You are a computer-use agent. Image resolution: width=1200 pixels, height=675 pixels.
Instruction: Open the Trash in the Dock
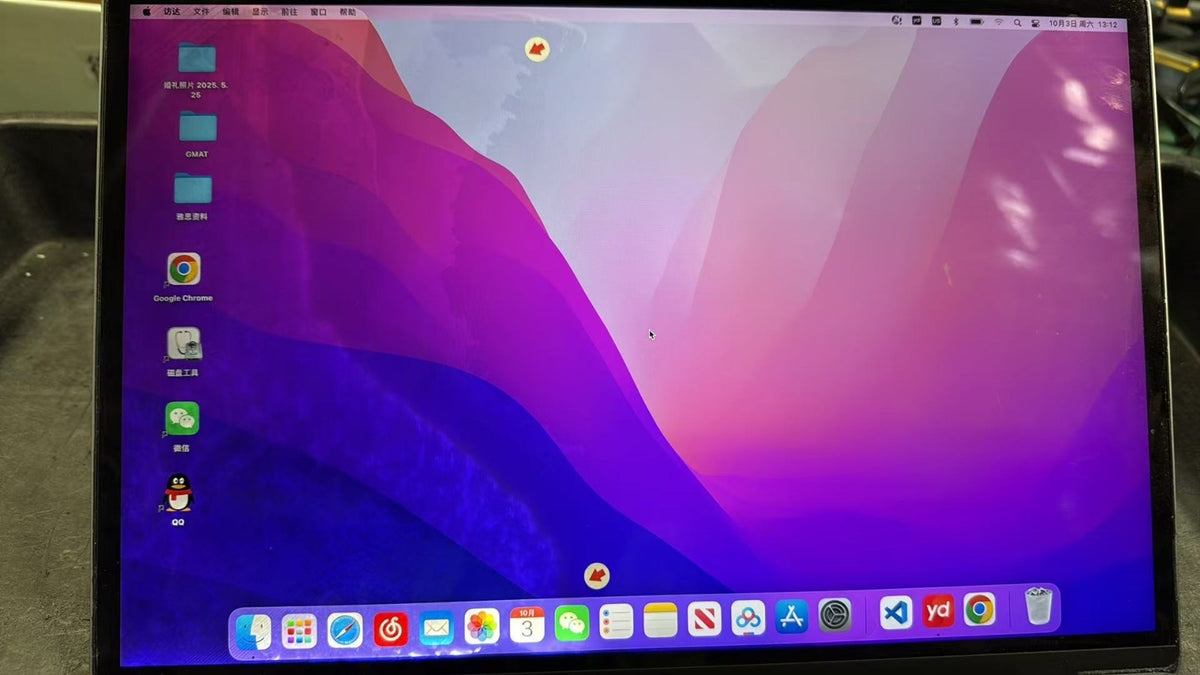[1038, 606]
